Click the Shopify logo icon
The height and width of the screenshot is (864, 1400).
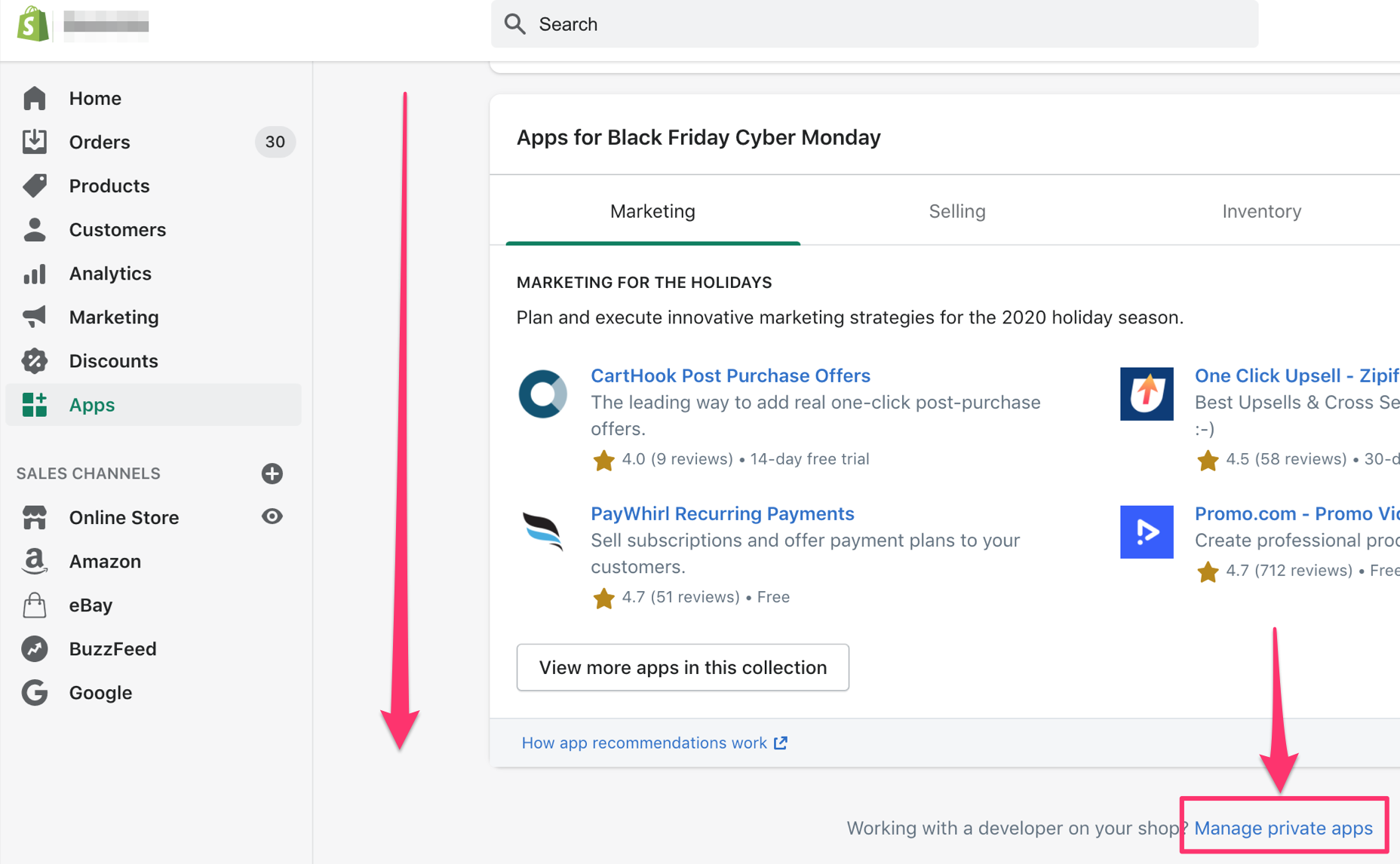32,23
